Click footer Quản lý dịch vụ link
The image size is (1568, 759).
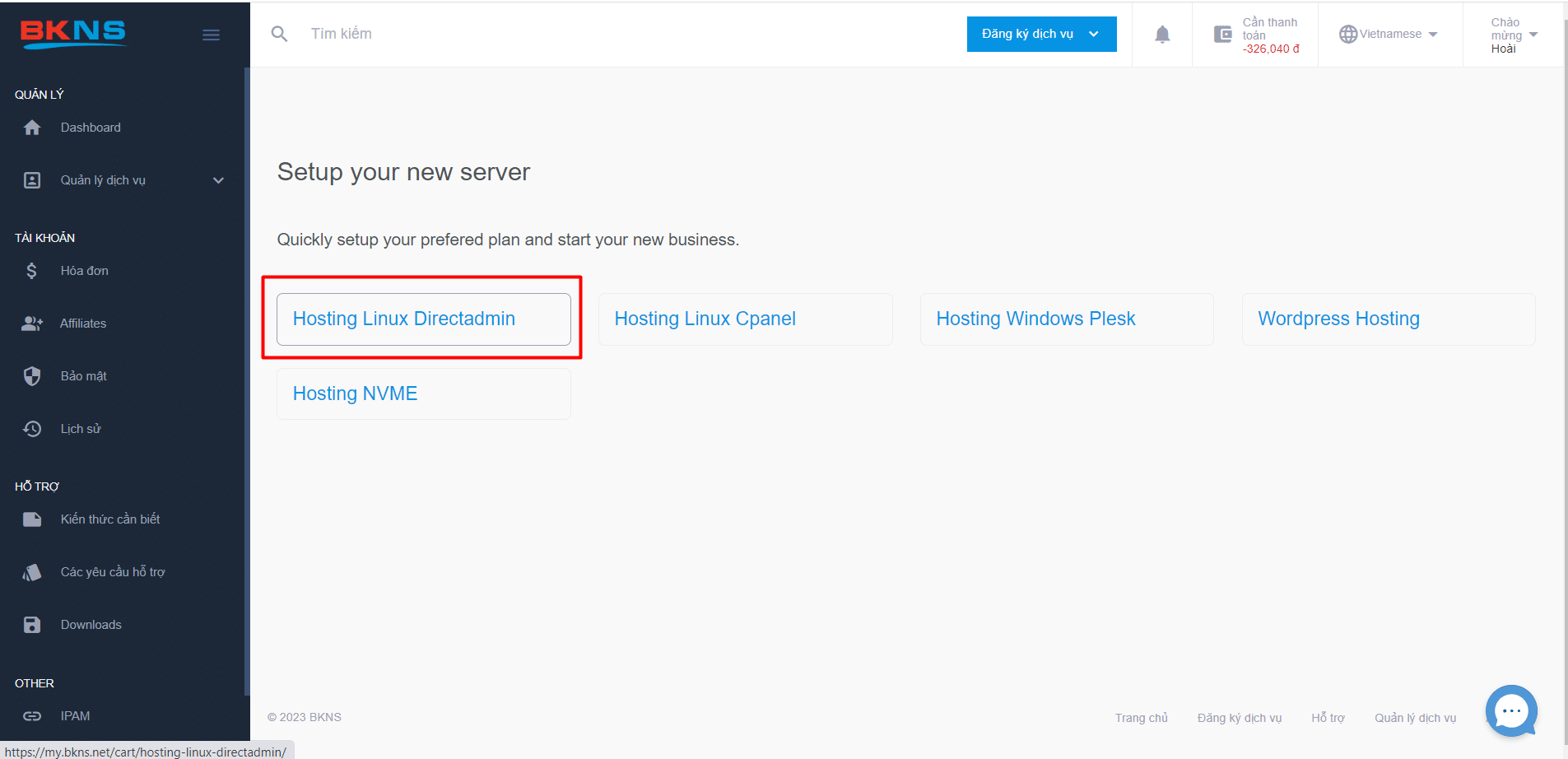click(1415, 718)
